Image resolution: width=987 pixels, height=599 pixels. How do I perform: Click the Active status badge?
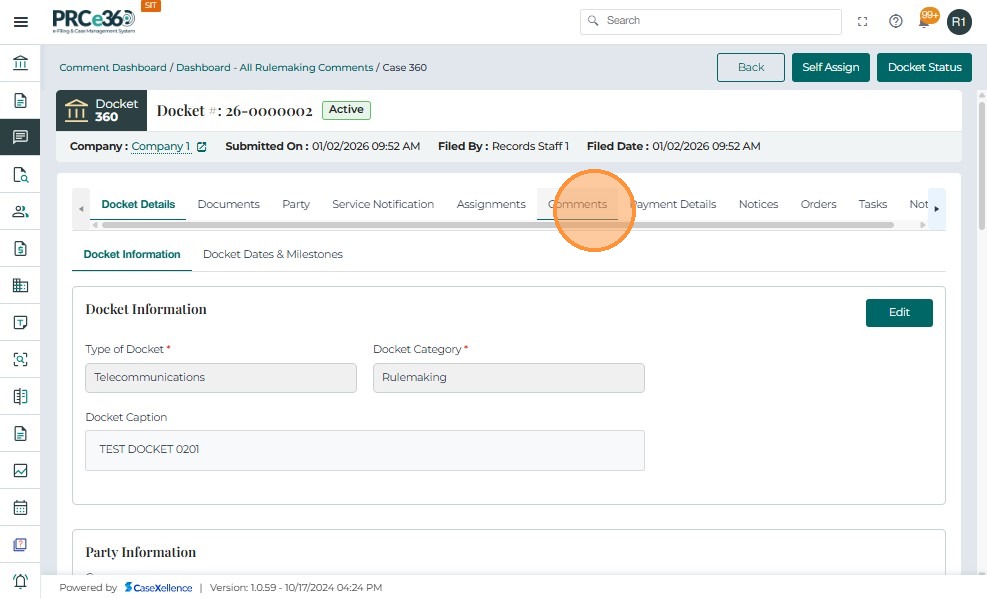(346, 110)
